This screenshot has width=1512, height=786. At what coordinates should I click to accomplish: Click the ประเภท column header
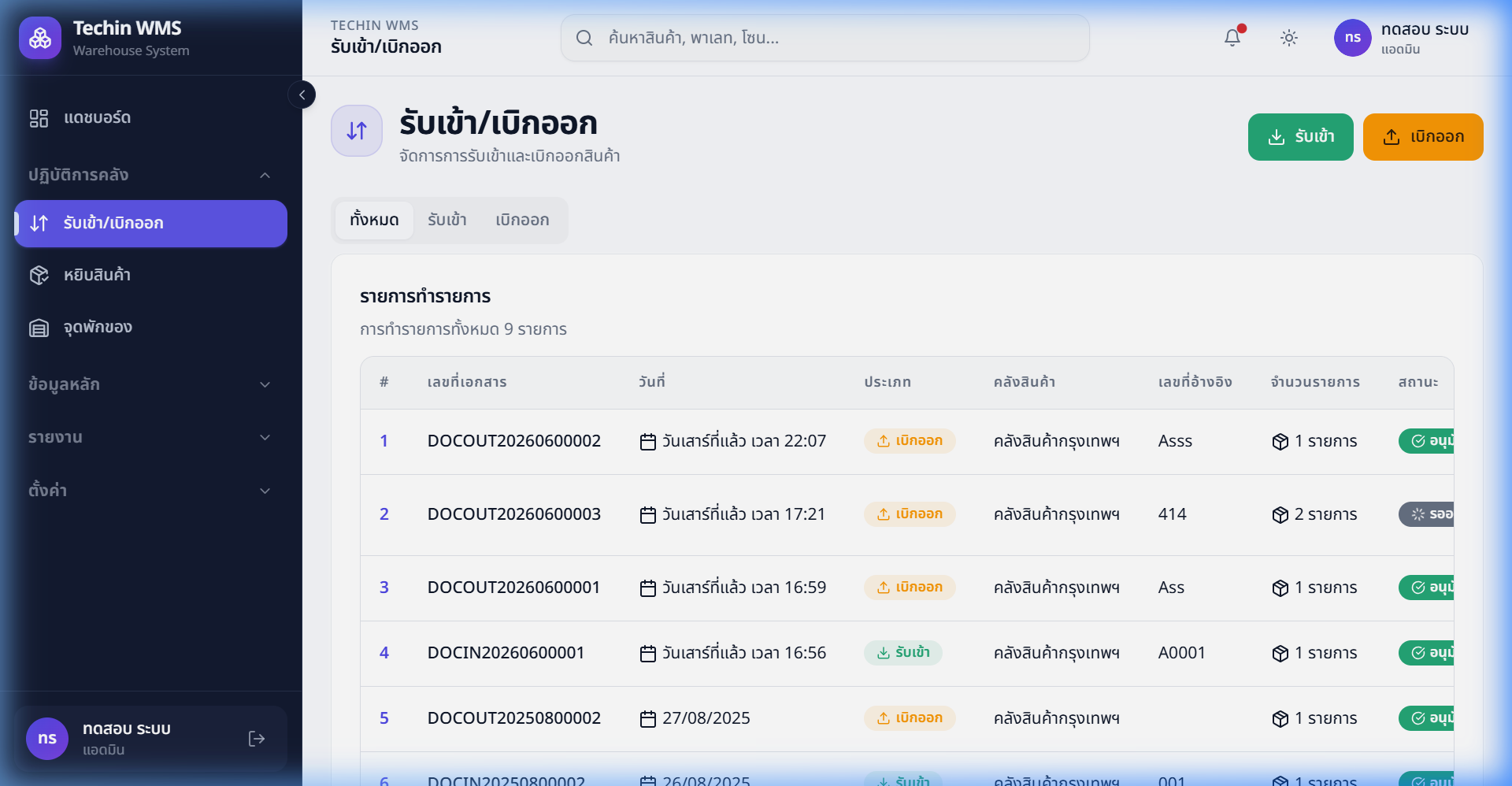tap(888, 382)
